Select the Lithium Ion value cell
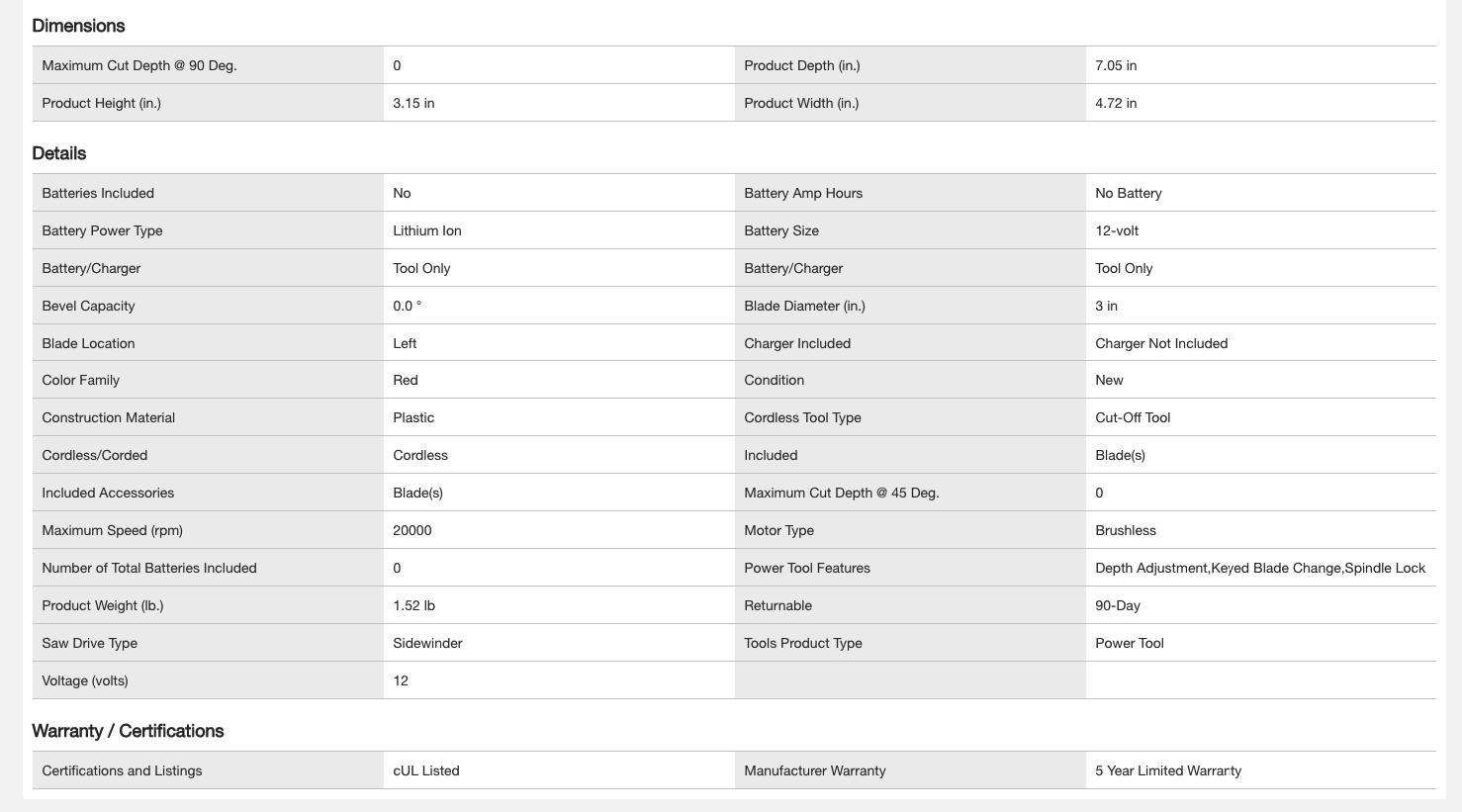Viewport: 1462px width, 812px height. (x=427, y=230)
